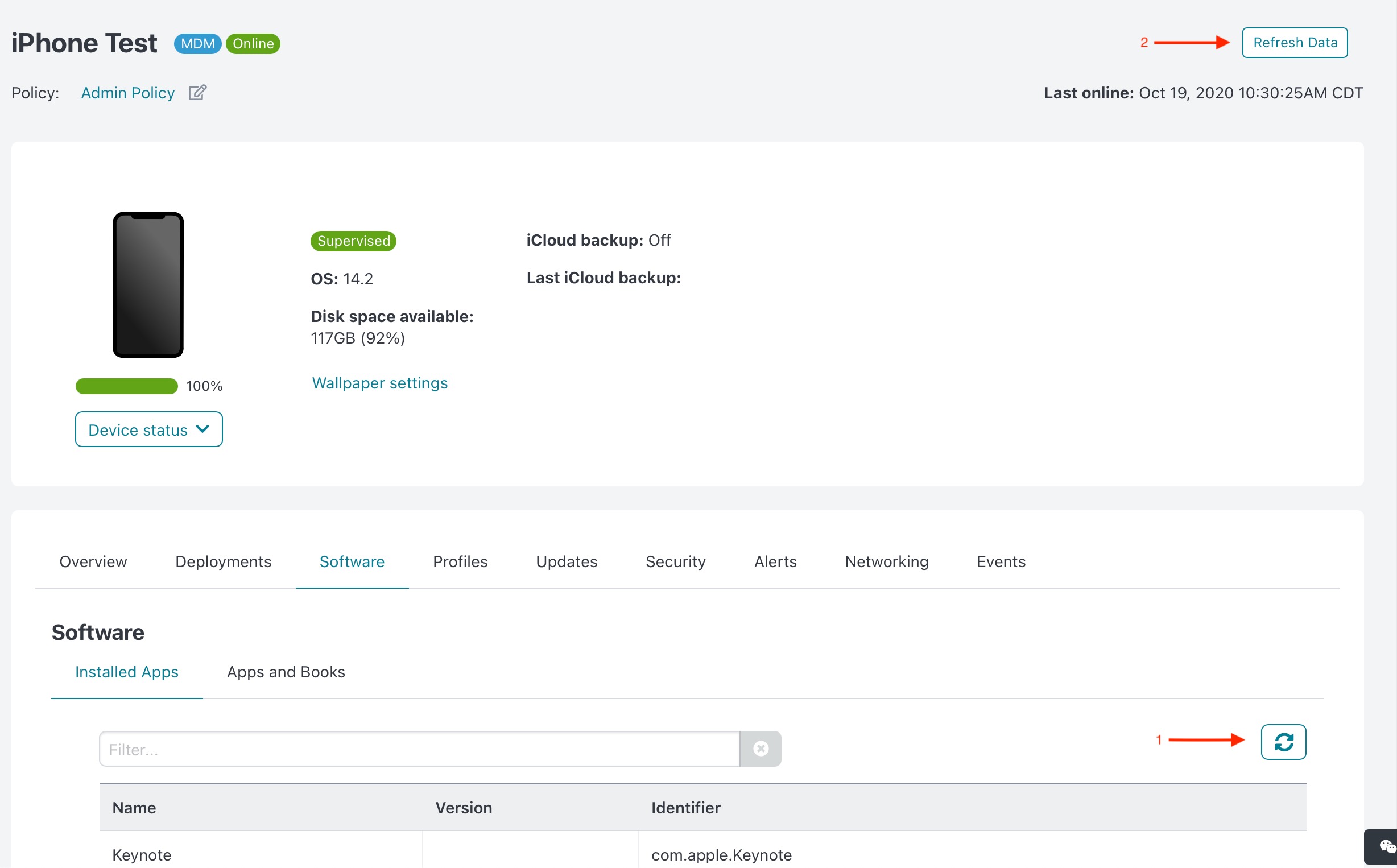Click the battery level progress bar
The height and width of the screenshot is (868, 1397).
tap(126, 386)
